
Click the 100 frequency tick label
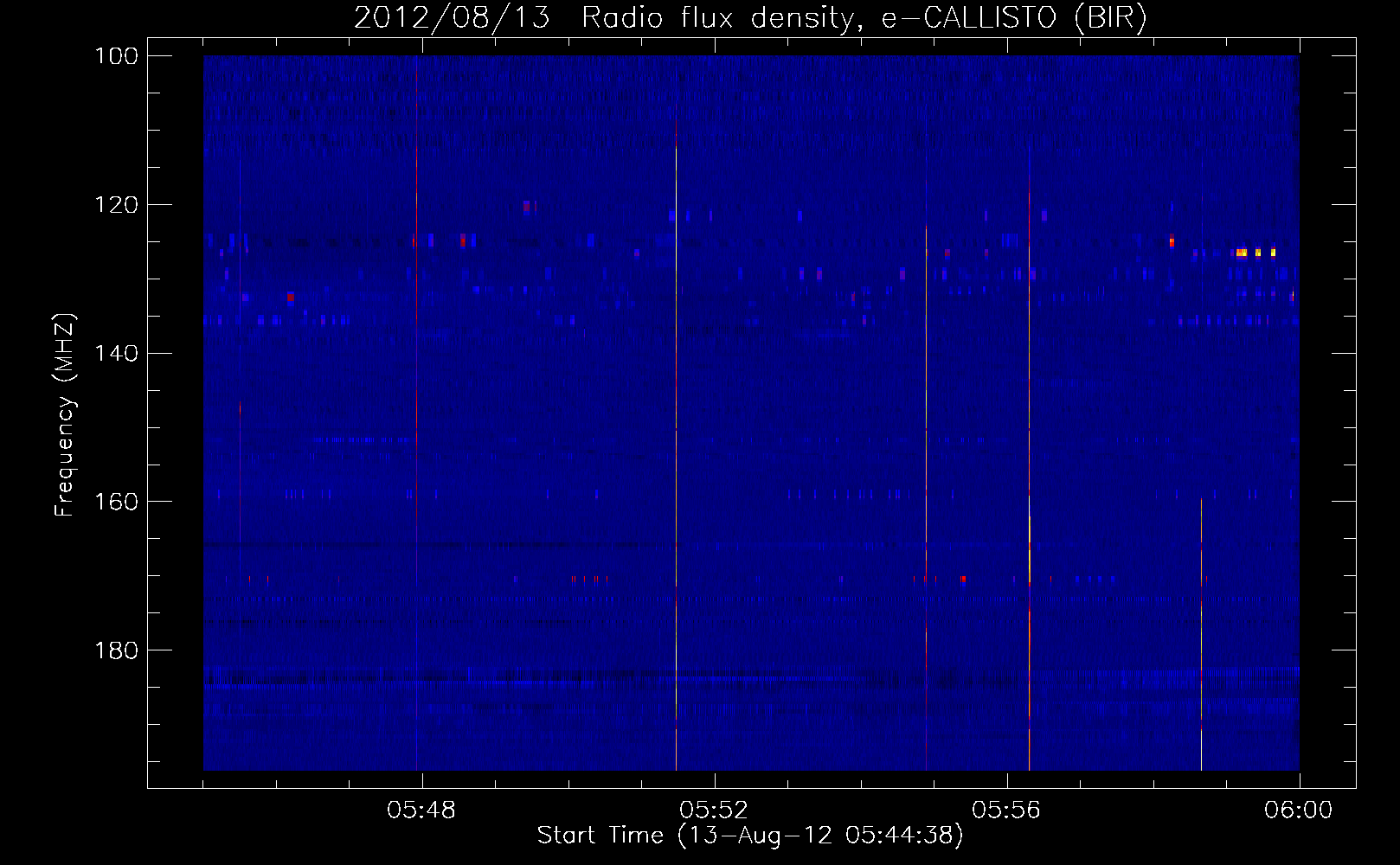click(x=117, y=56)
